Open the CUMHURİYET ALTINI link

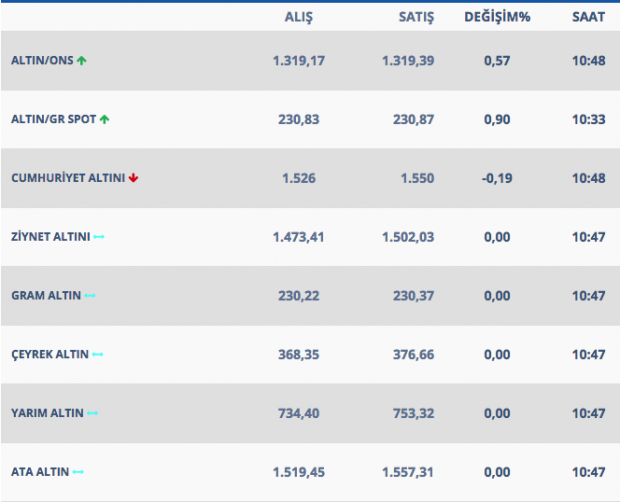tap(67, 178)
